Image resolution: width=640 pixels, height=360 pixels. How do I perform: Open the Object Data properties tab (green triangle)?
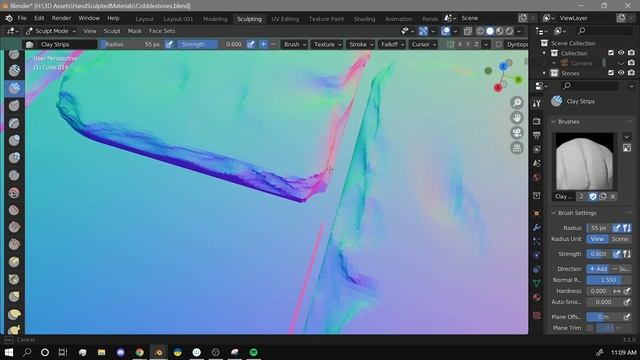[x=537, y=283]
